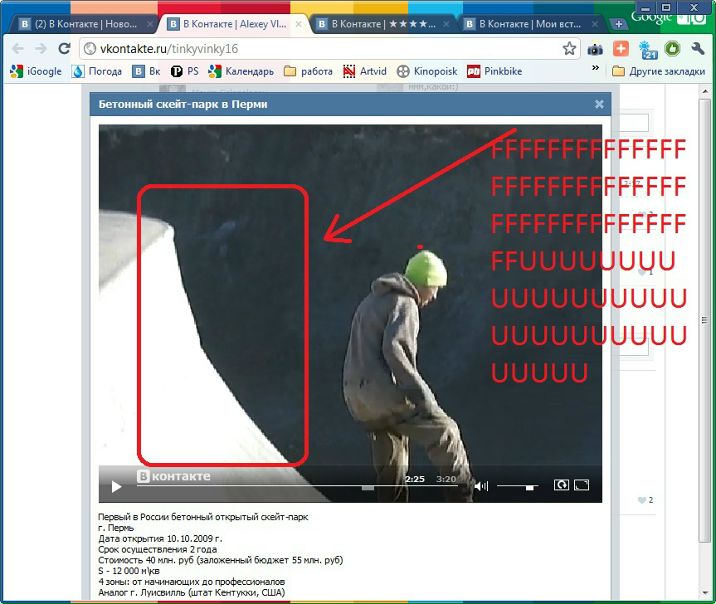Bookmark this page with the star icon
Viewport: 716px width, 604px height.
(x=569, y=48)
